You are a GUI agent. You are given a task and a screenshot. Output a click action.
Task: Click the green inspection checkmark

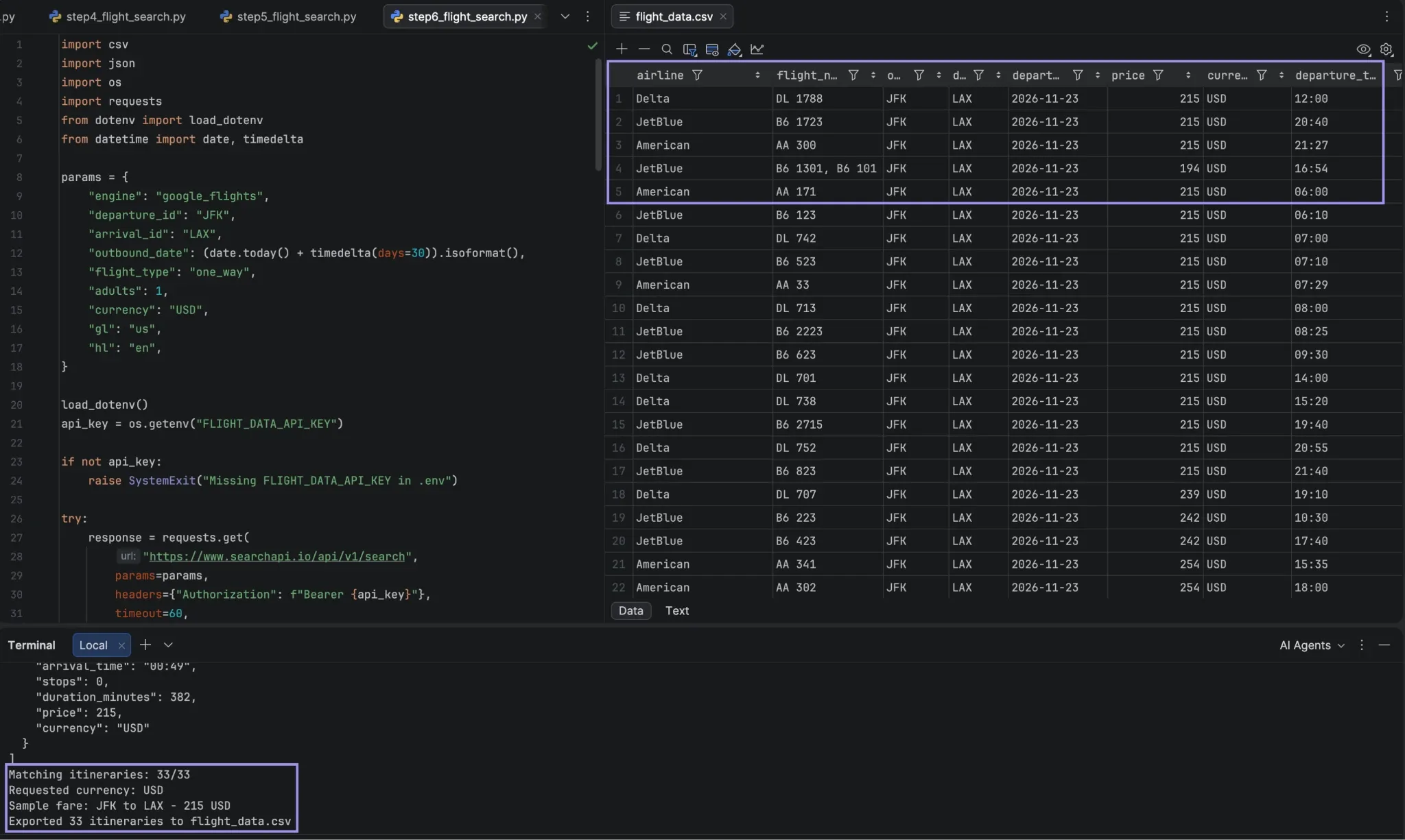592,46
